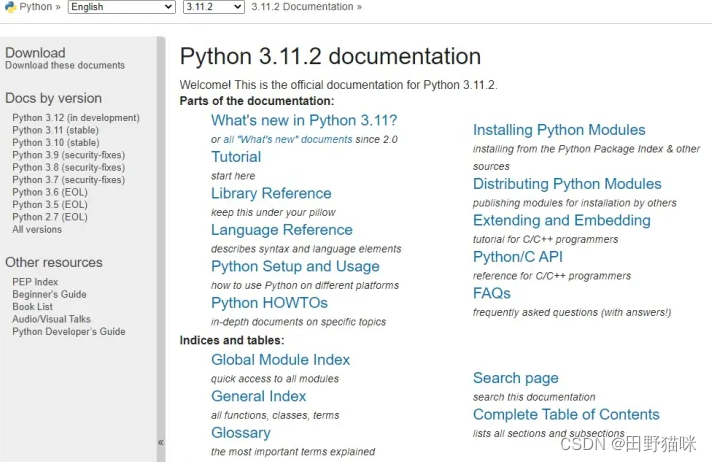Collapse the sidebar with the « handle

pos(160,442)
